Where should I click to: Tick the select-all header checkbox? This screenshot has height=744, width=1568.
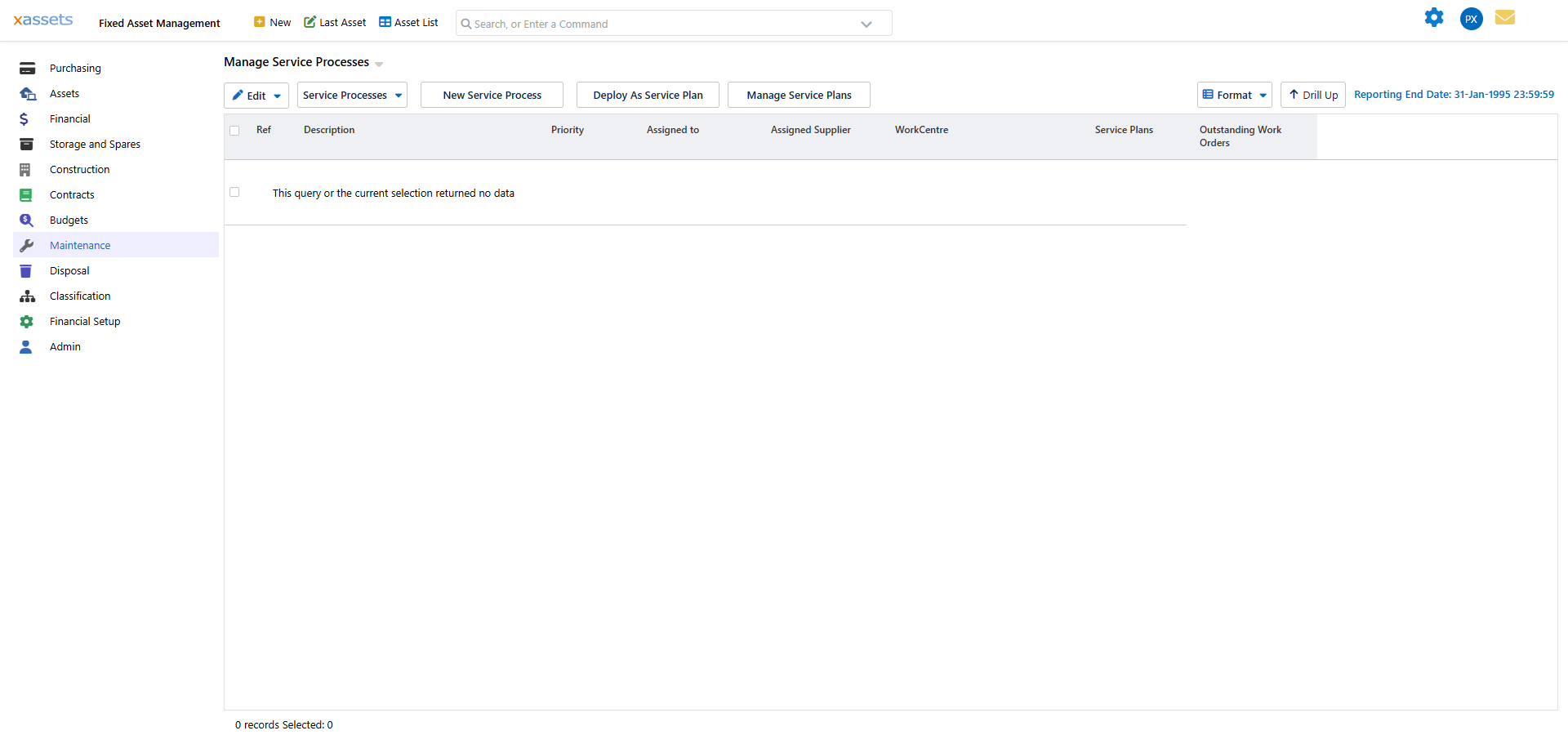coord(234,130)
